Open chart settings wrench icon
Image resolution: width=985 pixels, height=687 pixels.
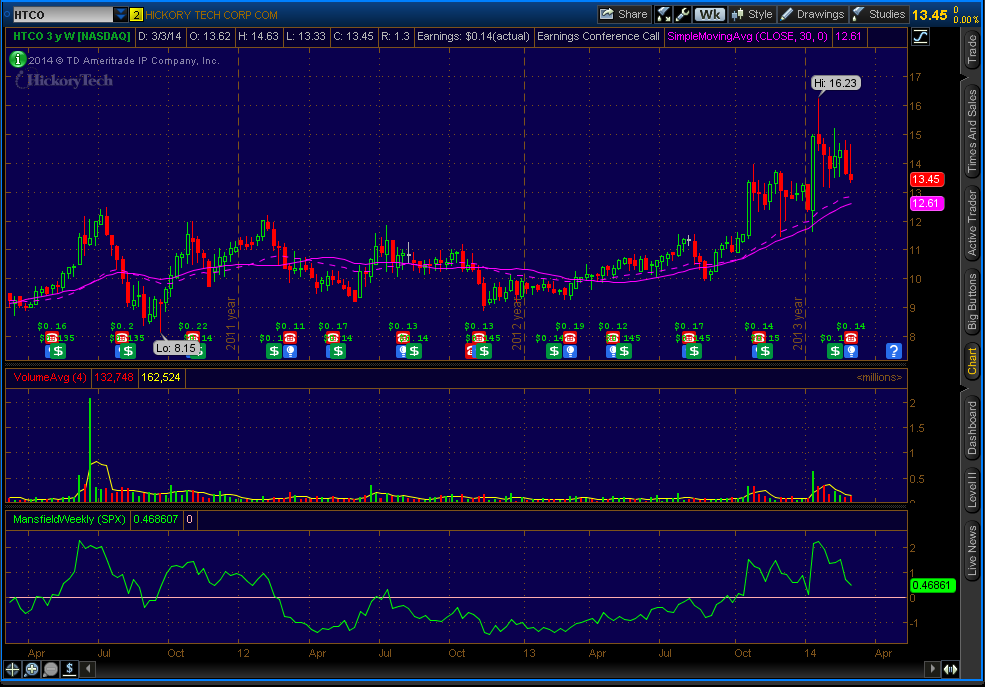tap(682, 14)
